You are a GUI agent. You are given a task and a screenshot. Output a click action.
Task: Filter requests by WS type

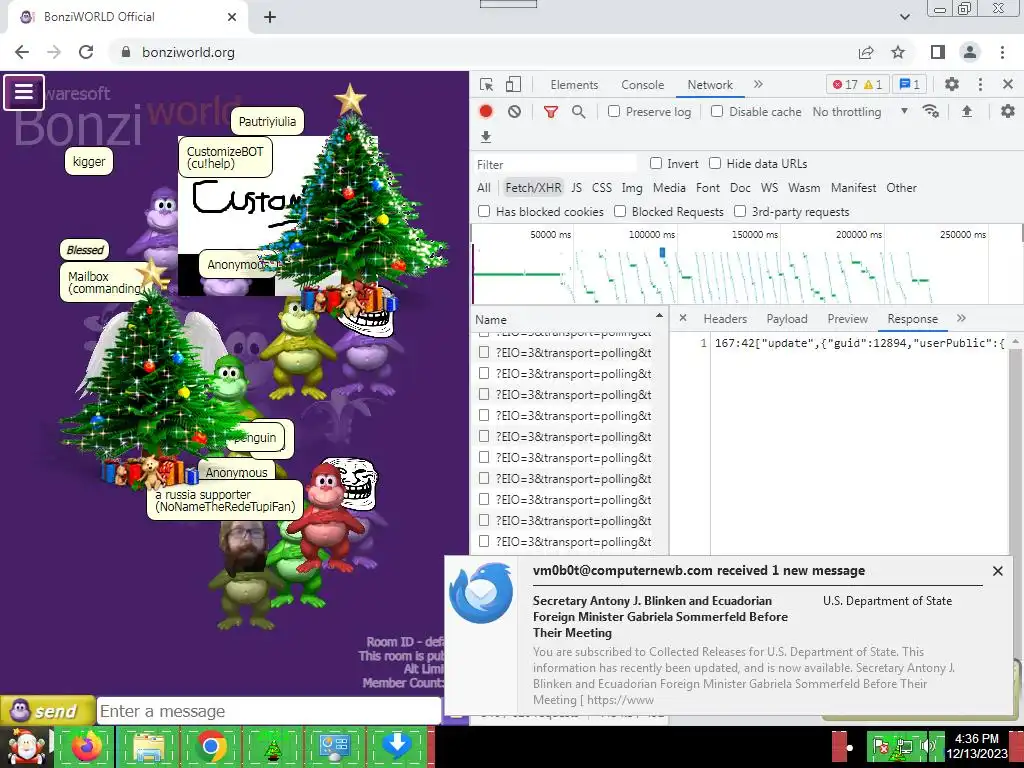point(769,187)
